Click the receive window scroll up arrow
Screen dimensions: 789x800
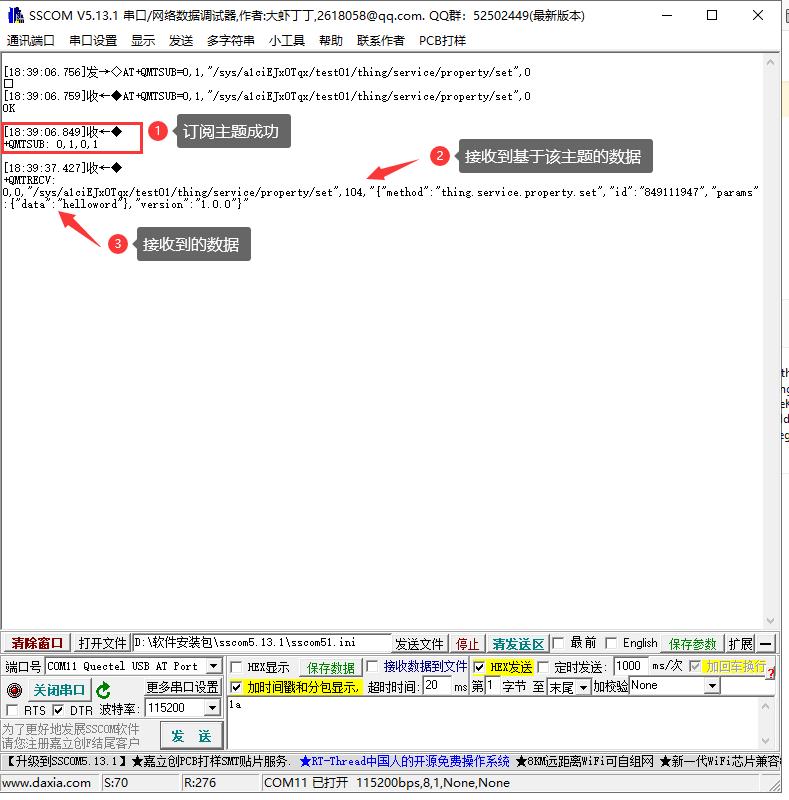click(770, 62)
